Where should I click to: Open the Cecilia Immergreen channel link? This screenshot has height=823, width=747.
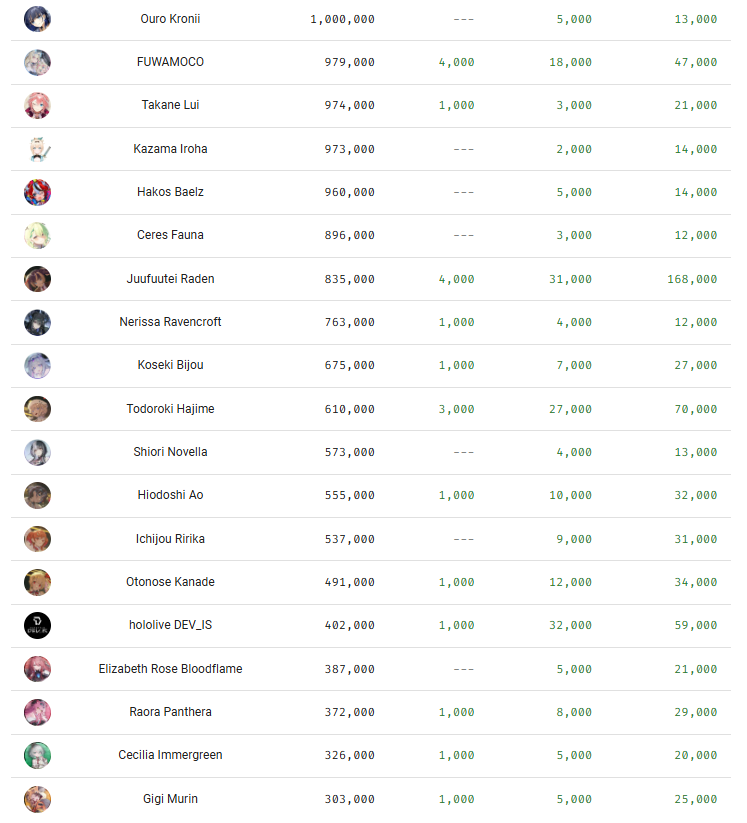tap(170, 755)
